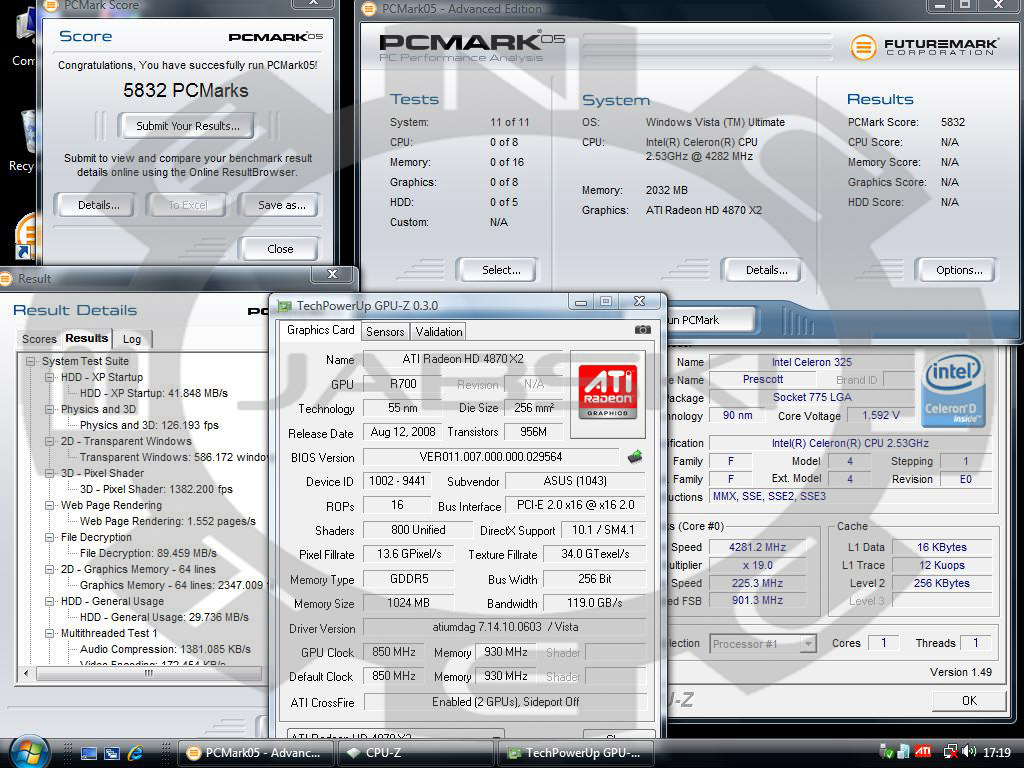Click the PCMark05 title bar icon
The image size is (1024, 768).
pos(369,9)
